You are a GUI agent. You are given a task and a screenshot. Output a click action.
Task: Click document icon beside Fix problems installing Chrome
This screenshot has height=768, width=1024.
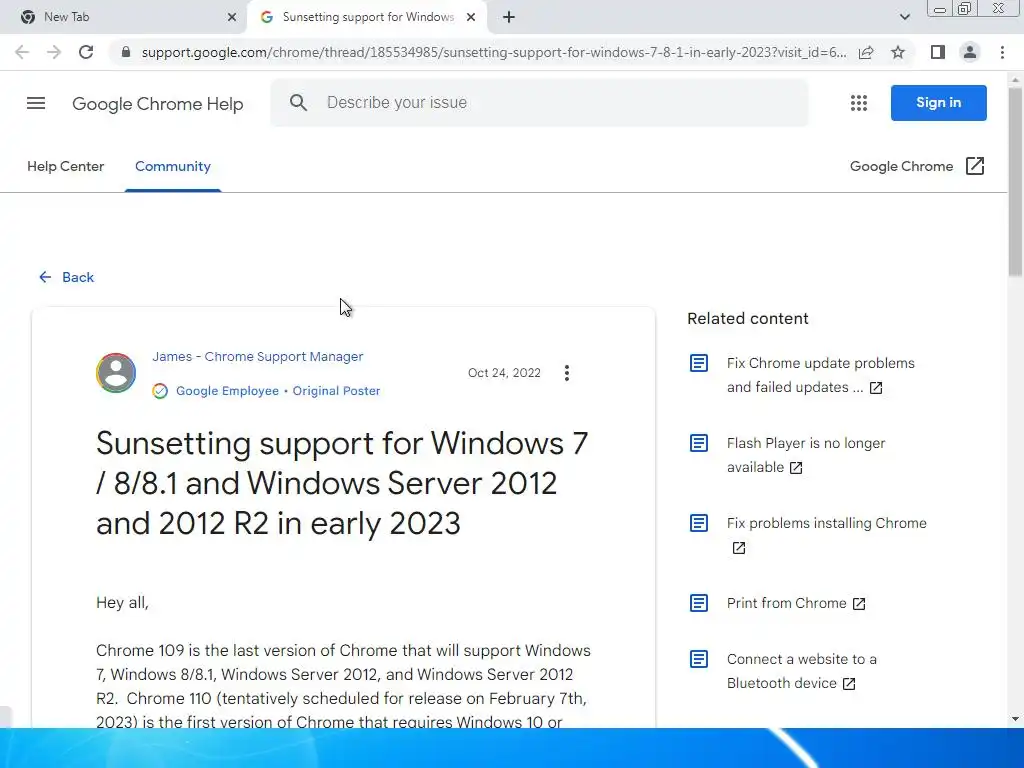(699, 523)
